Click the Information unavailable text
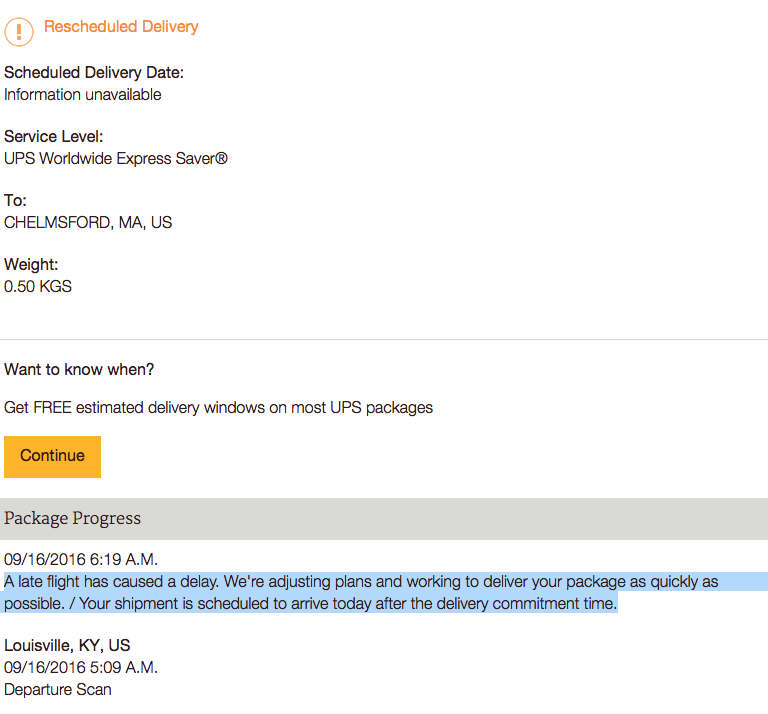768x714 pixels. [82, 95]
